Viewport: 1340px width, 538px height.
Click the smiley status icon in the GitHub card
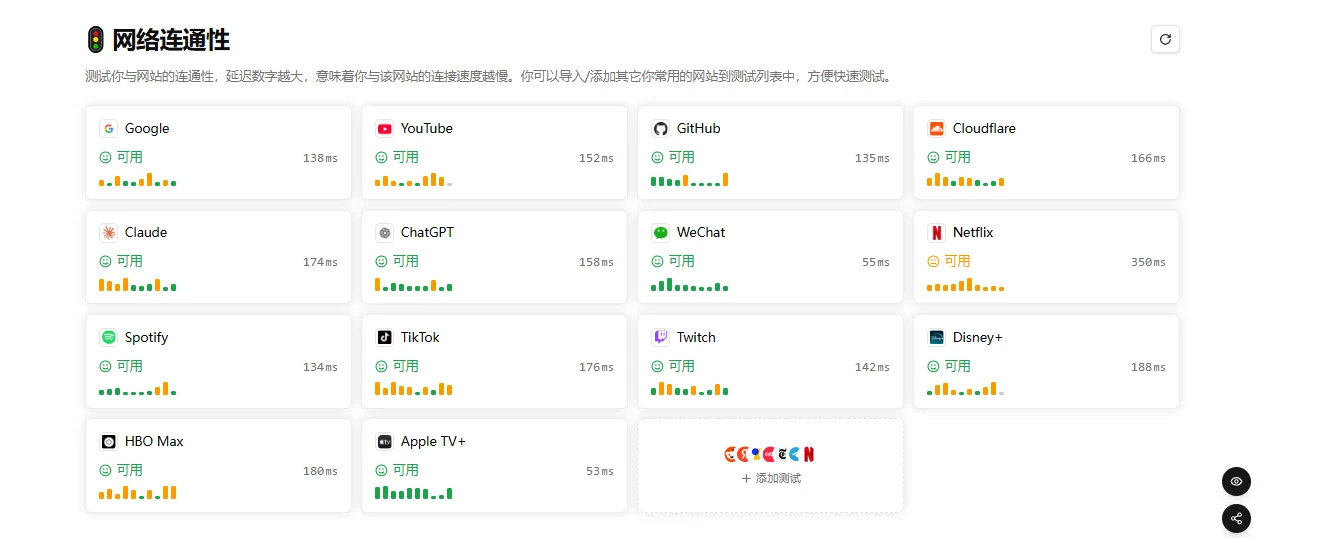click(657, 157)
